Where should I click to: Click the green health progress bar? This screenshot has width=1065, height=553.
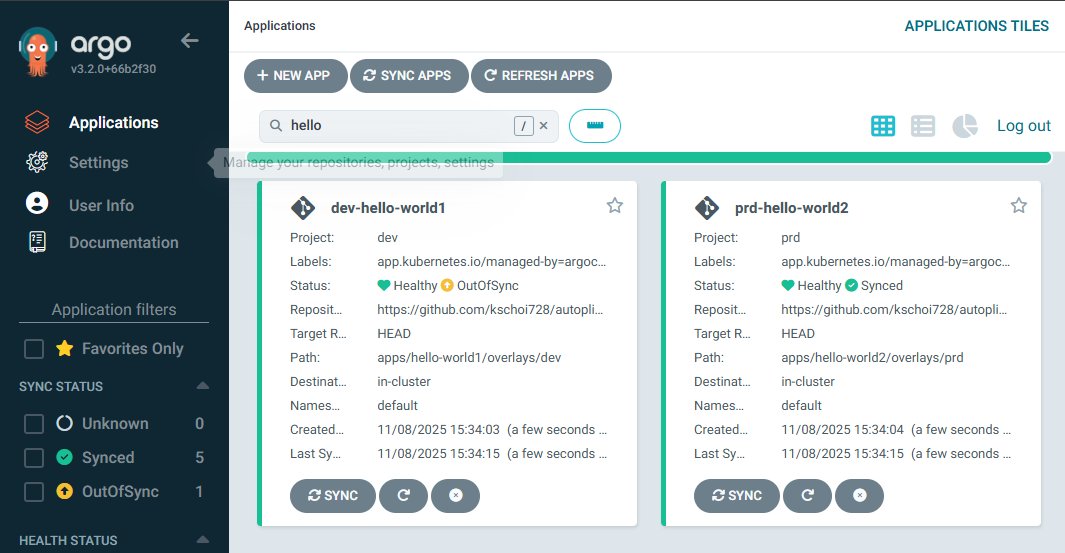point(649,158)
